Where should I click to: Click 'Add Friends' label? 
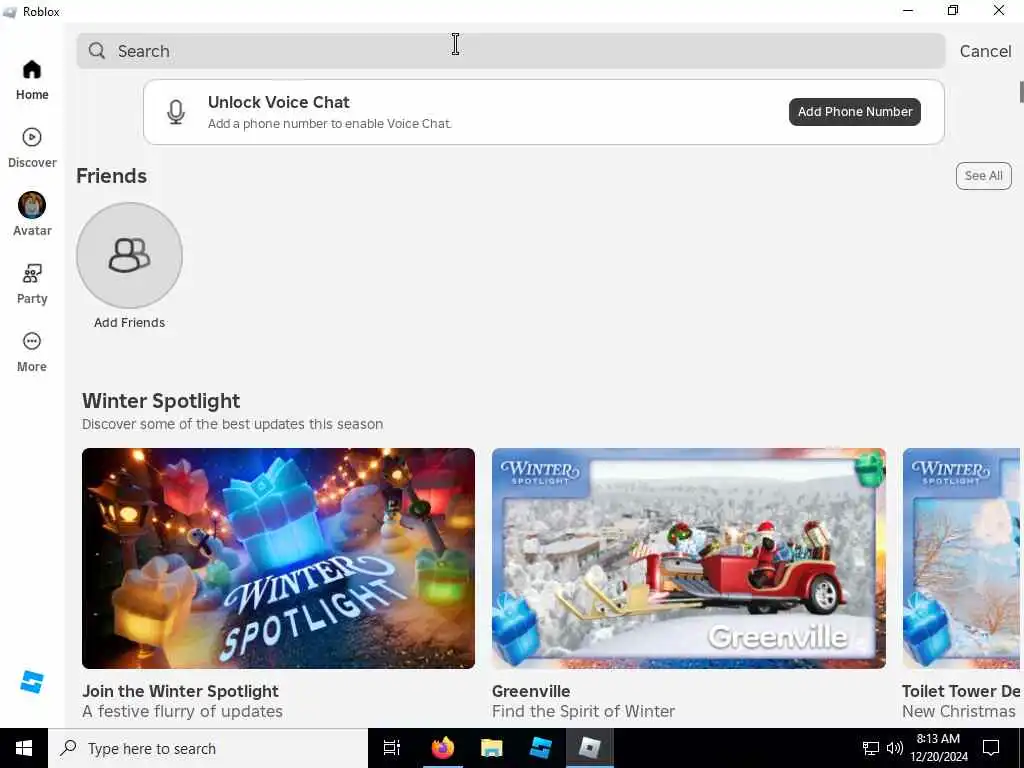(x=129, y=323)
